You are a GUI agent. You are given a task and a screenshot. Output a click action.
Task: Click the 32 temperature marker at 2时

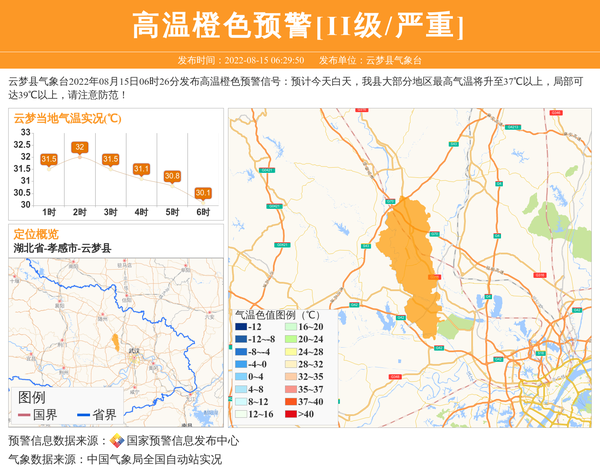(x=80, y=148)
